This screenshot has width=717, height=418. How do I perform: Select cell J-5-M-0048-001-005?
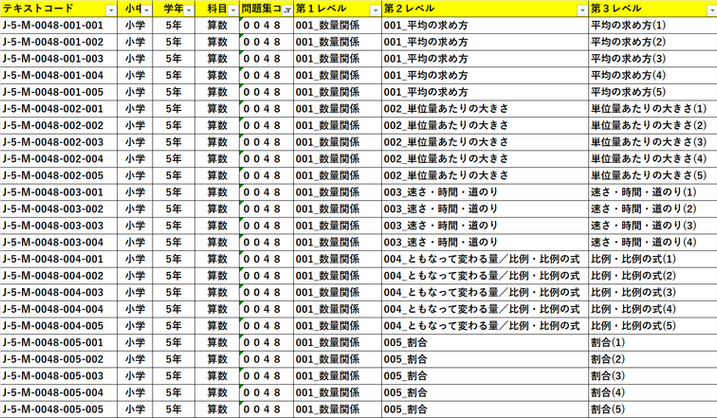59,92
